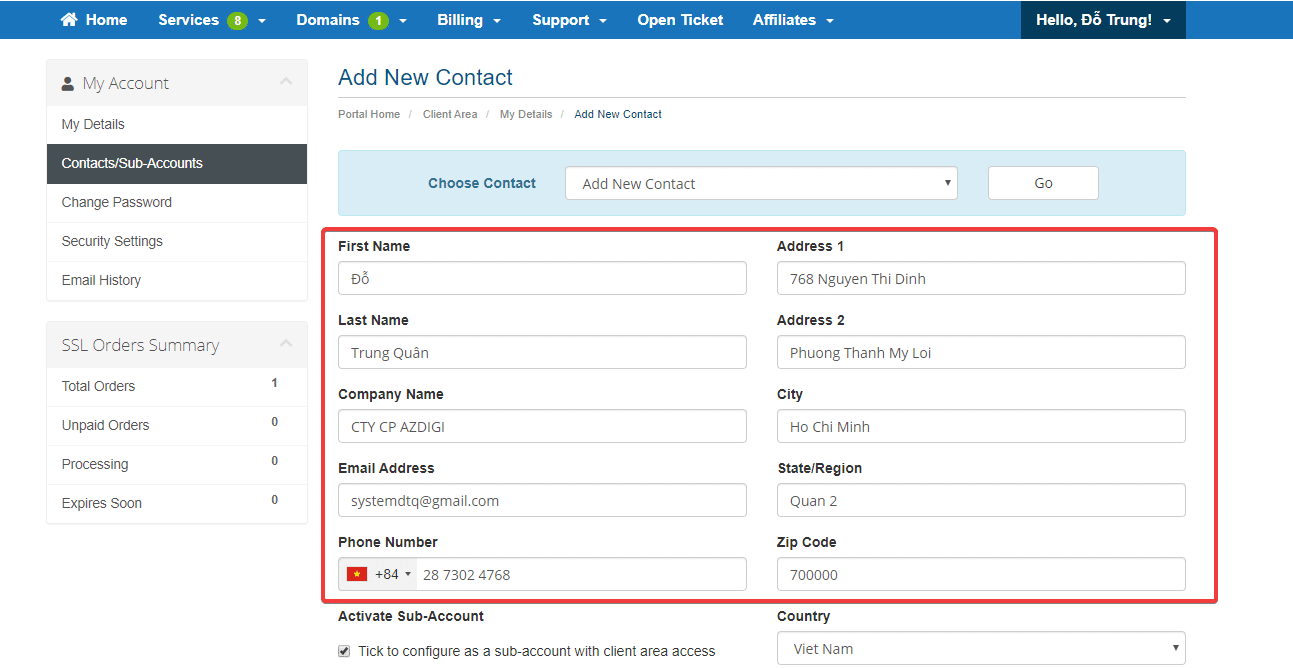
Task: Click the My Account user icon
Action: [68, 84]
